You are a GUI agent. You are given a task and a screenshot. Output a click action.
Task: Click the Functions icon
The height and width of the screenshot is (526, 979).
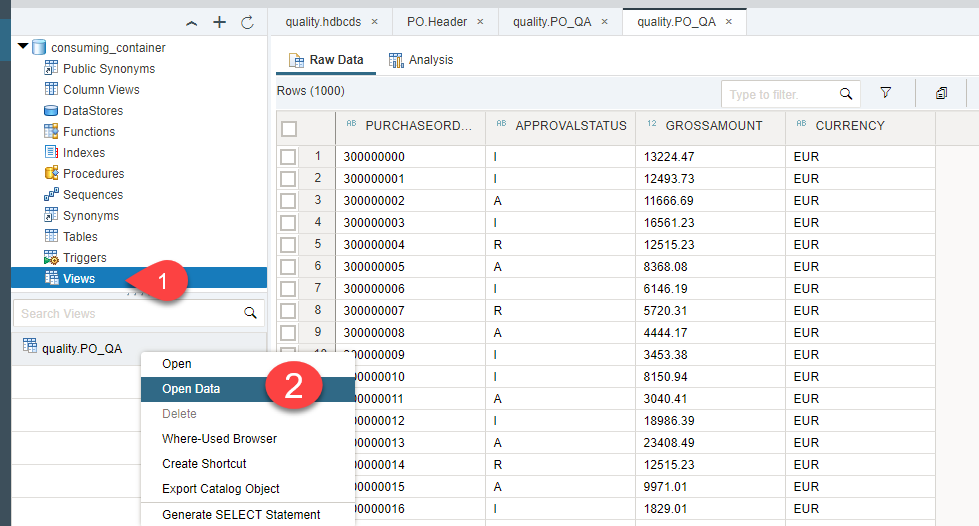(x=51, y=131)
